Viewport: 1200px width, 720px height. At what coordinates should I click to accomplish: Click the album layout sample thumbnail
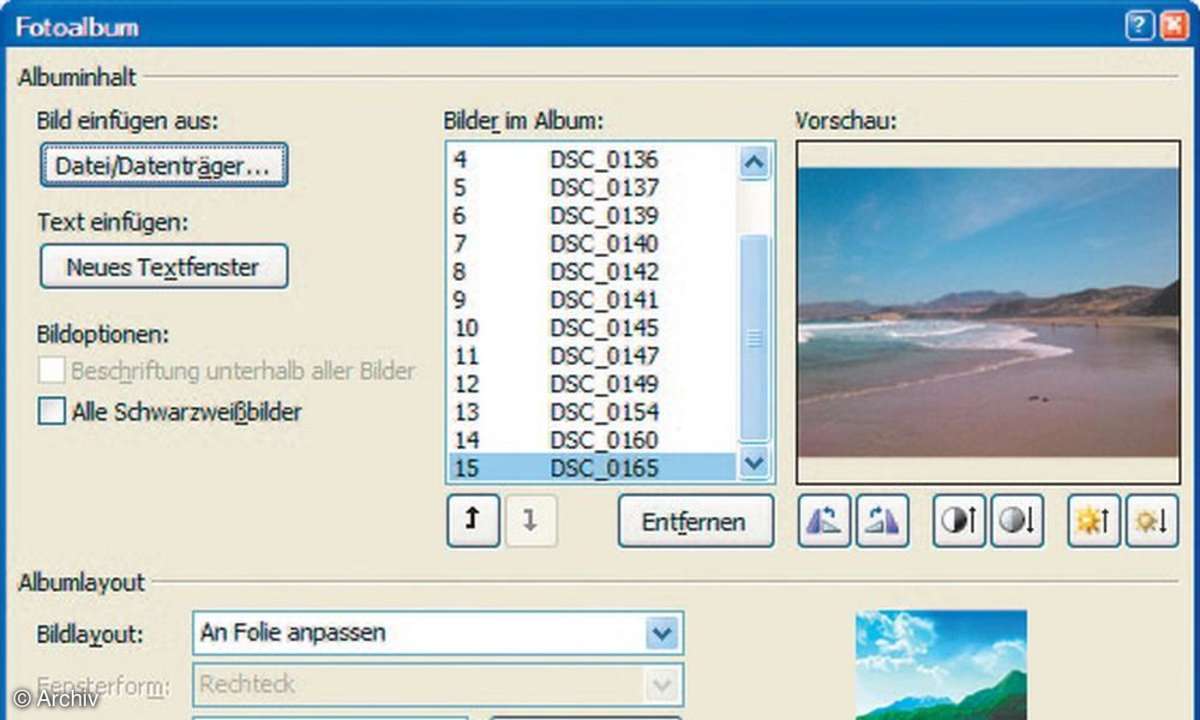pyautogui.click(x=941, y=665)
